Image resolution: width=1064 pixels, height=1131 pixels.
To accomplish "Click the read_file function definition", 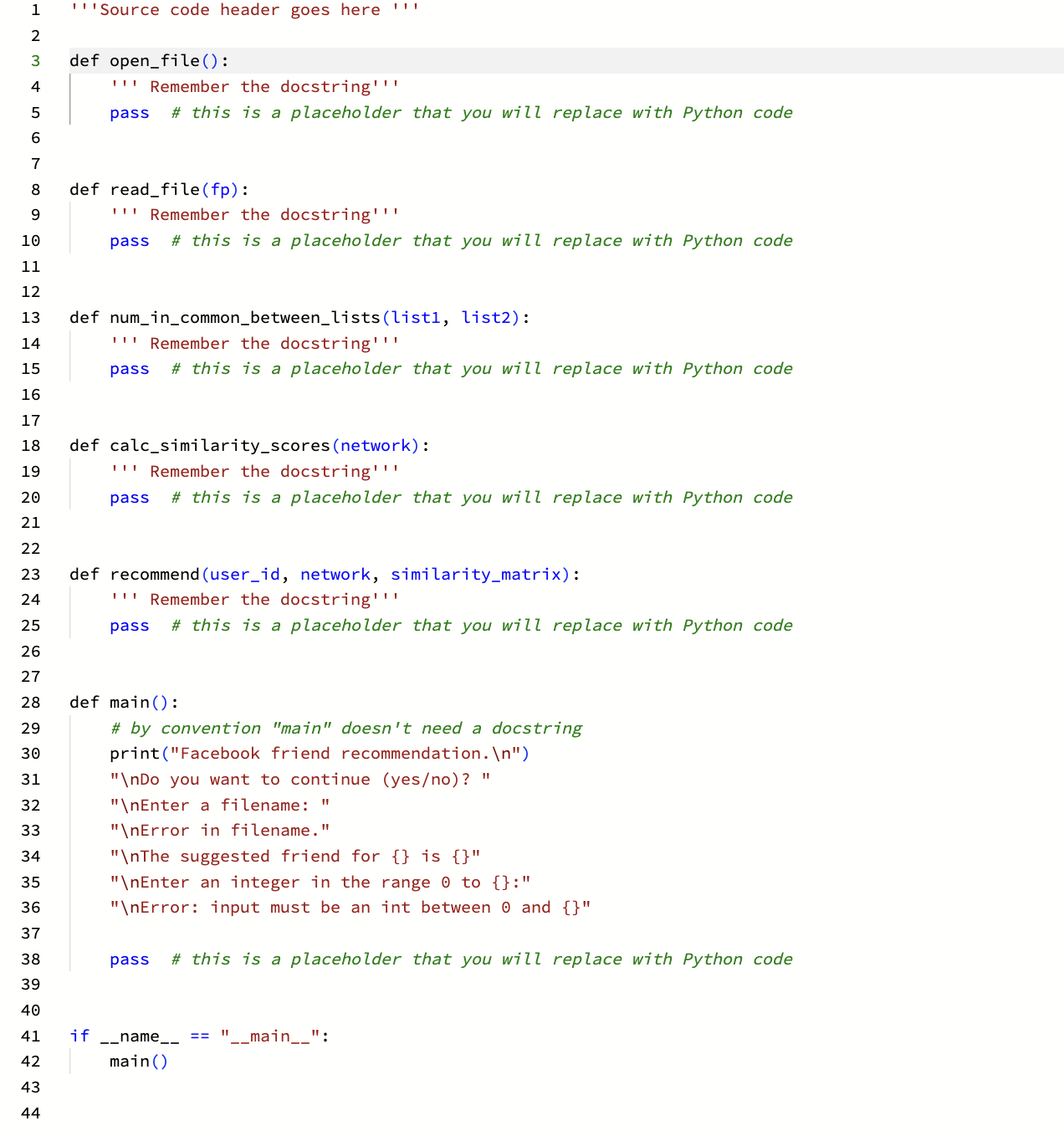I will (155, 189).
